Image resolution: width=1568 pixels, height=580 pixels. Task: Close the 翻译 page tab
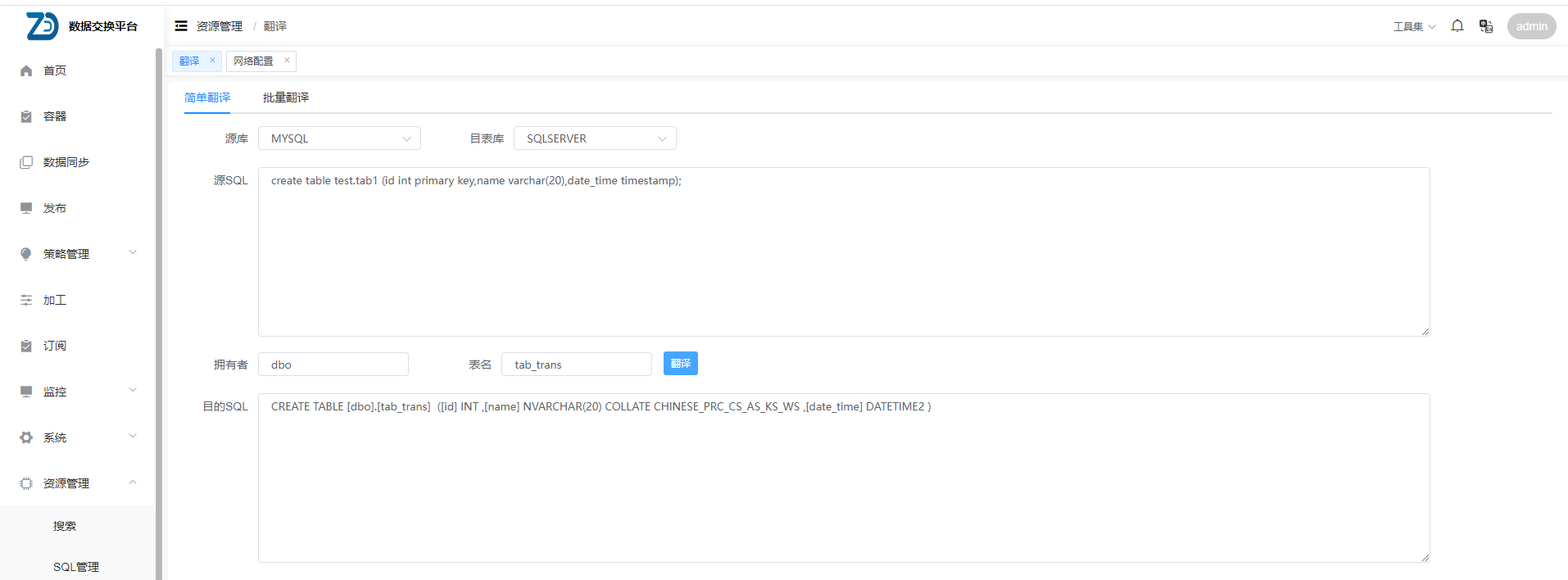click(x=212, y=60)
